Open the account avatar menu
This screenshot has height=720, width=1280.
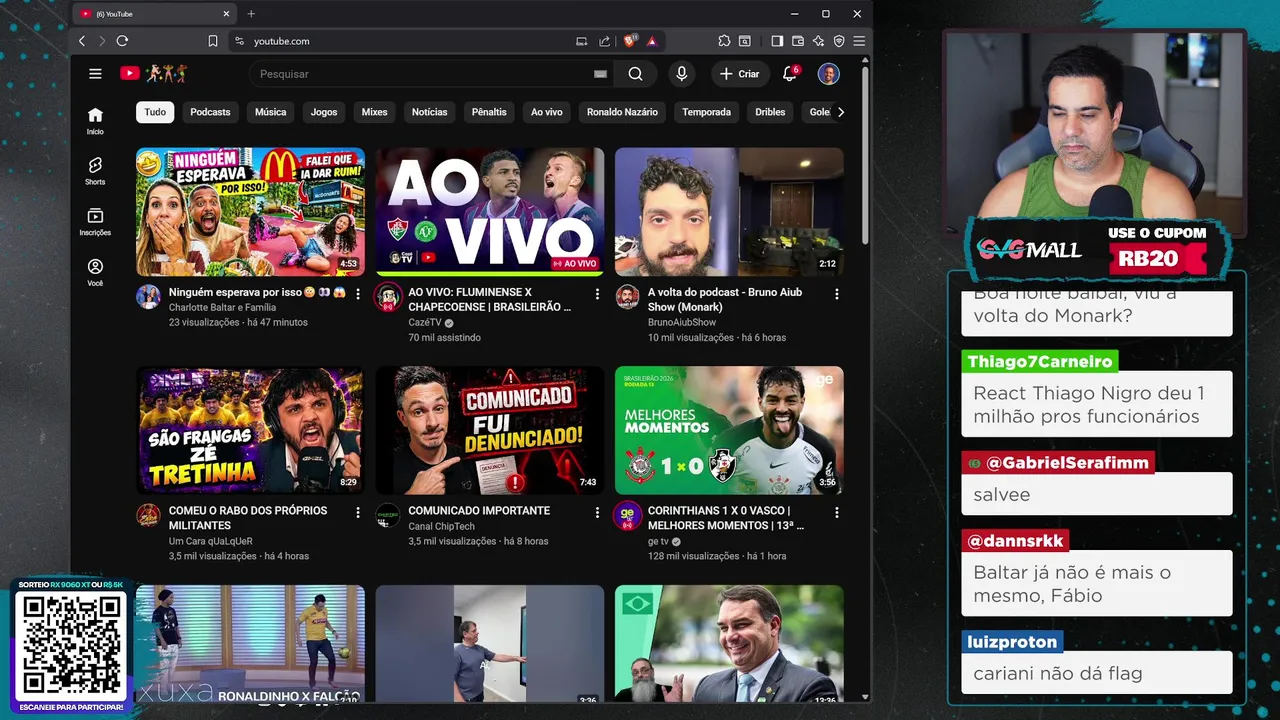pos(828,74)
